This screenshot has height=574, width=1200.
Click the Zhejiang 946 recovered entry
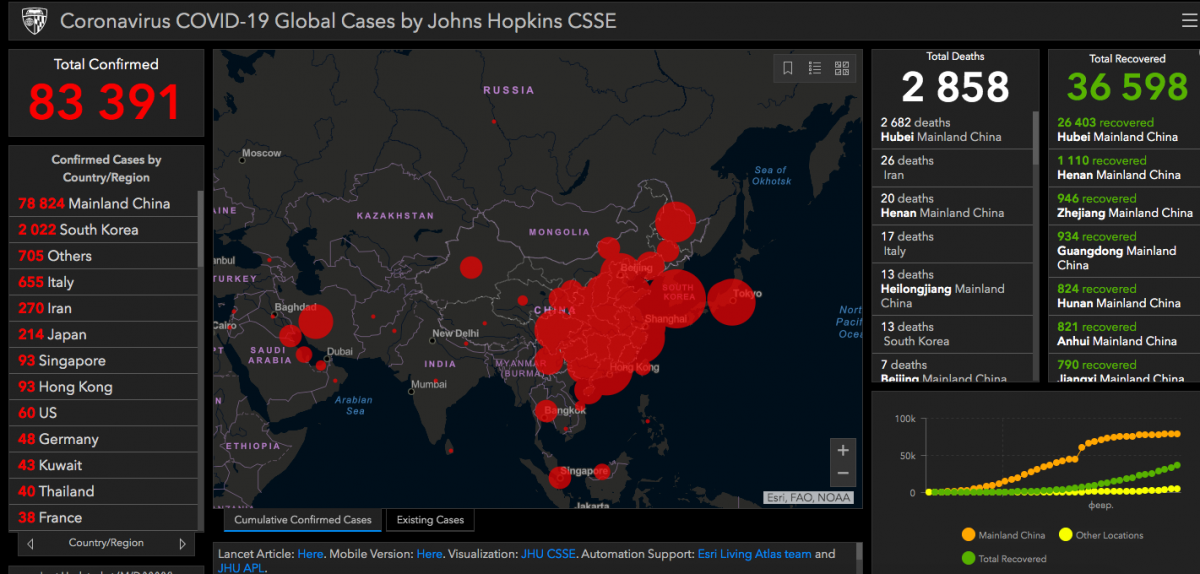point(1124,206)
